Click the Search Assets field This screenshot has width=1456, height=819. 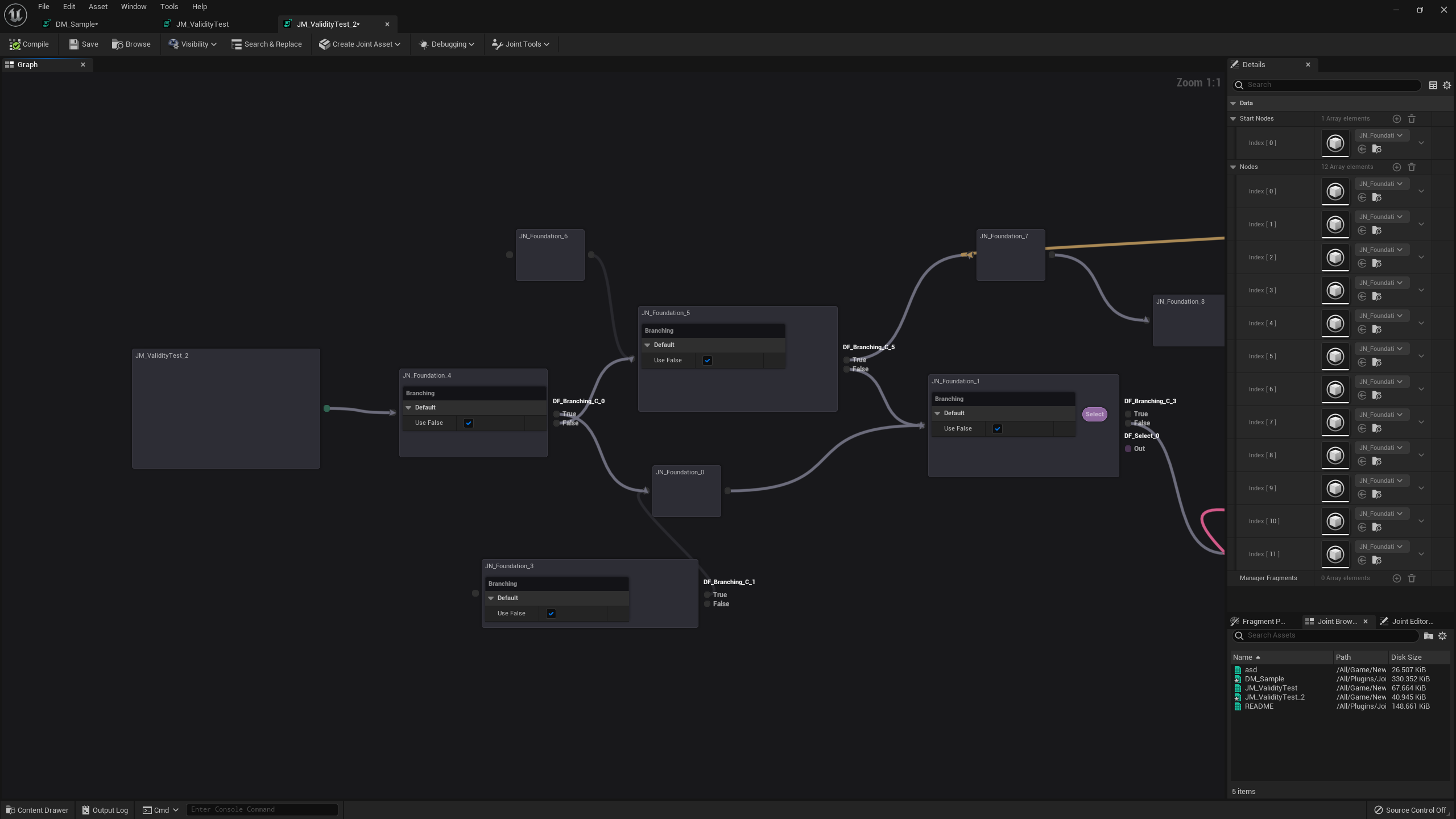1325,635
